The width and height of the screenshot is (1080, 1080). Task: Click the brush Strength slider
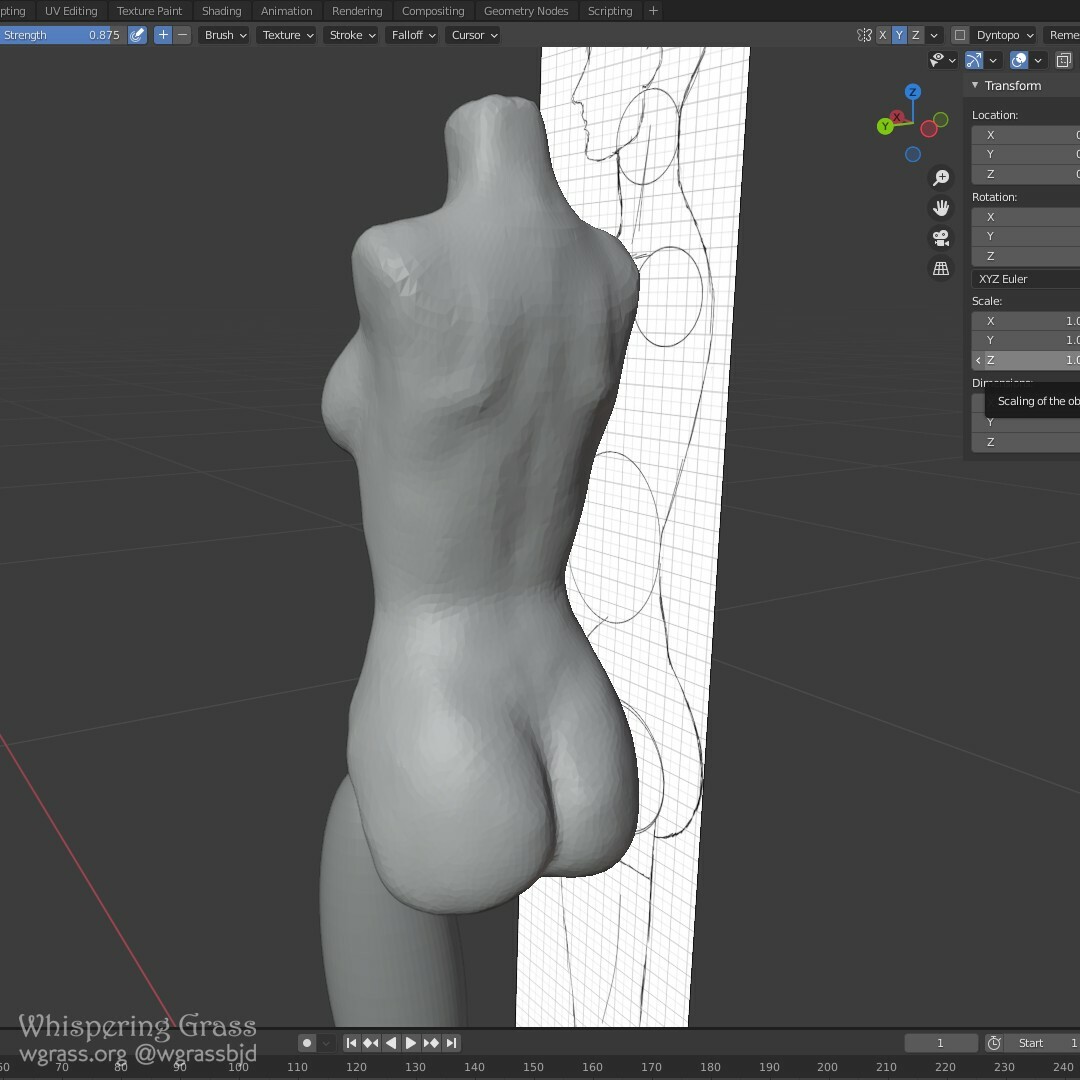[x=63, y=35]
